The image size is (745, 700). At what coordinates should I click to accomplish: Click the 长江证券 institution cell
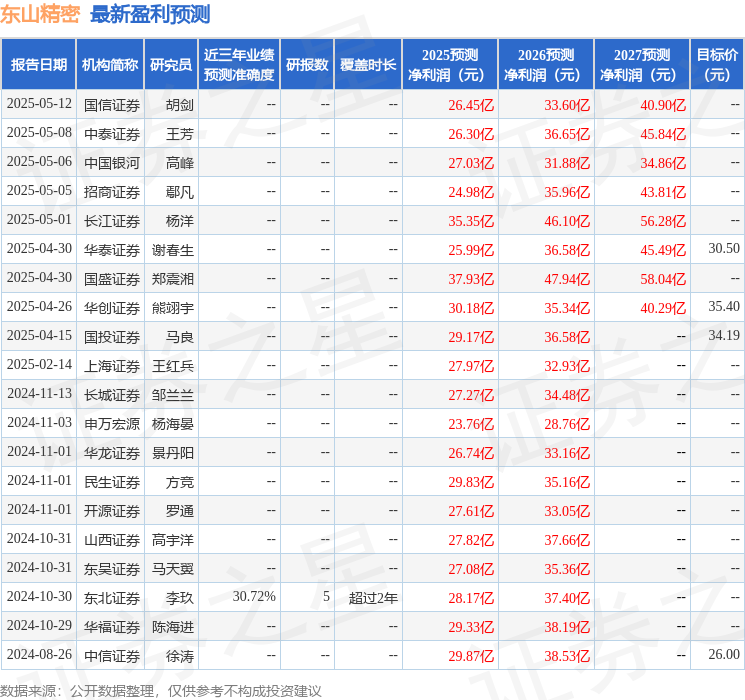(x=112, y=221)
